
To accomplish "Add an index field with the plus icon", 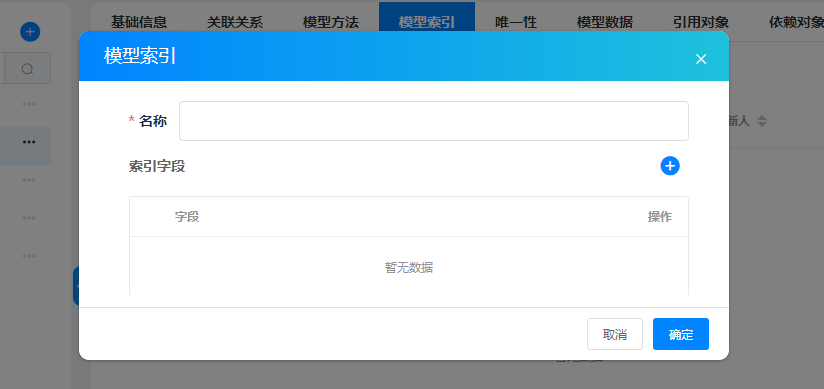I will pos(670,166).
